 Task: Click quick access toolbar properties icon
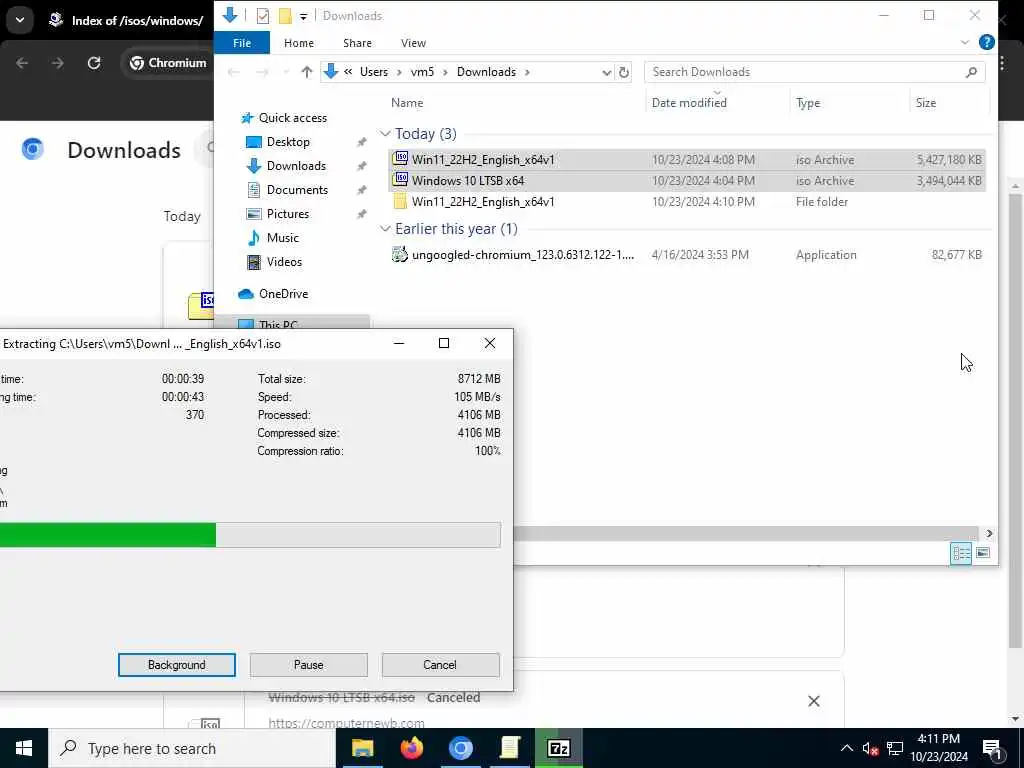(263, 16)
